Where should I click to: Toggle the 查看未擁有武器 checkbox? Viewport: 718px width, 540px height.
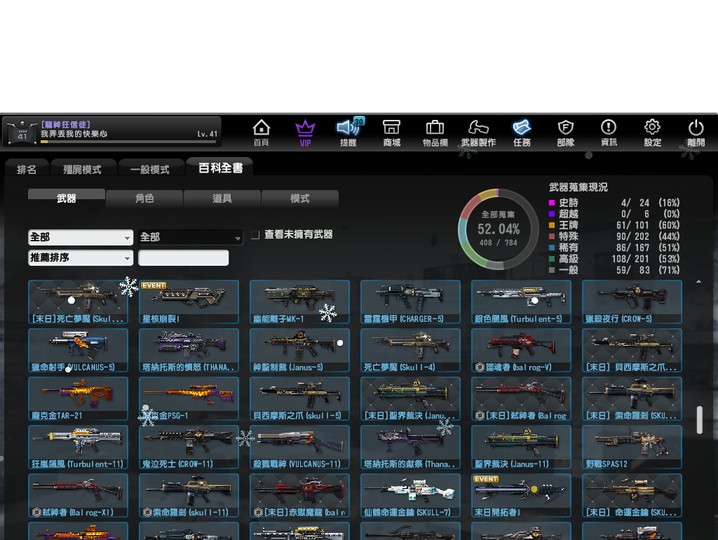coord(256,235)
